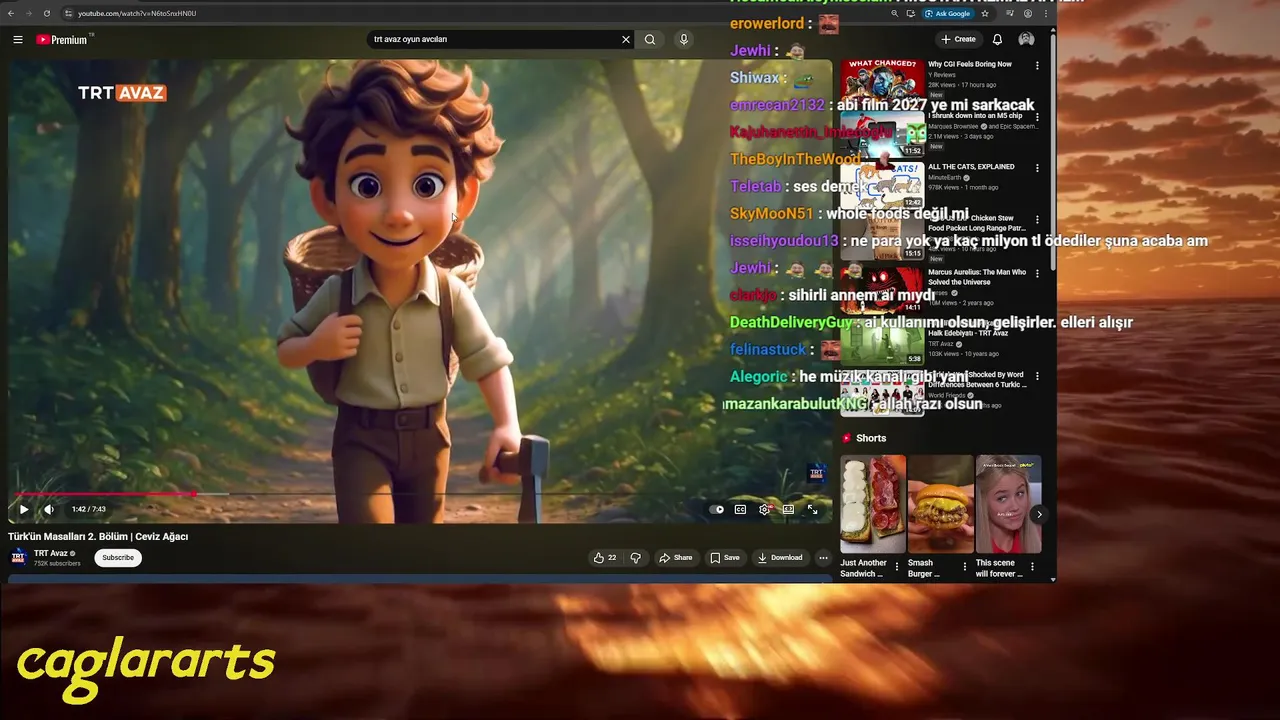Subscribe to TRT Avaz

point(118,557)
